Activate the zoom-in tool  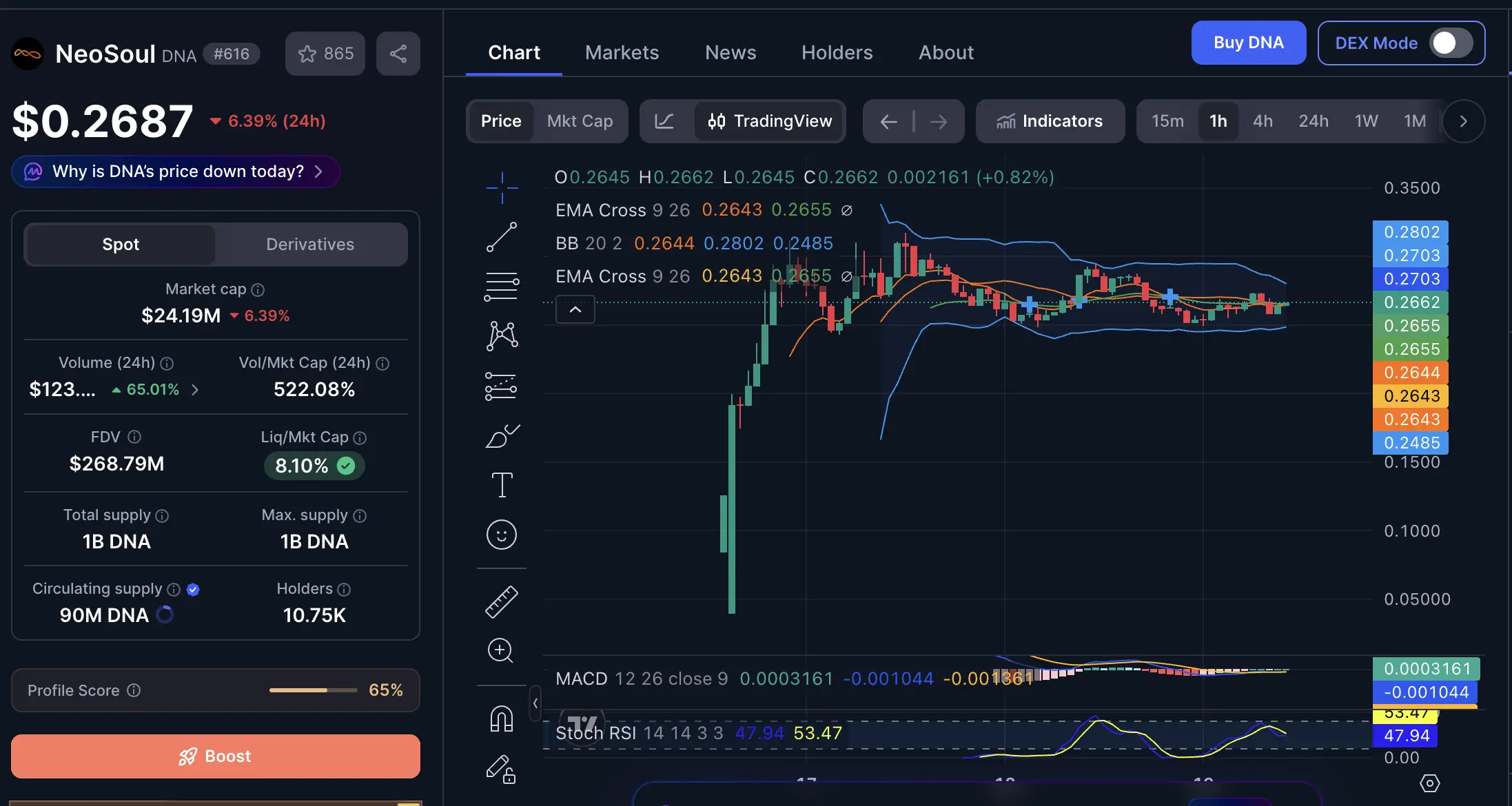pyautogui.click(x=501, y=650)
